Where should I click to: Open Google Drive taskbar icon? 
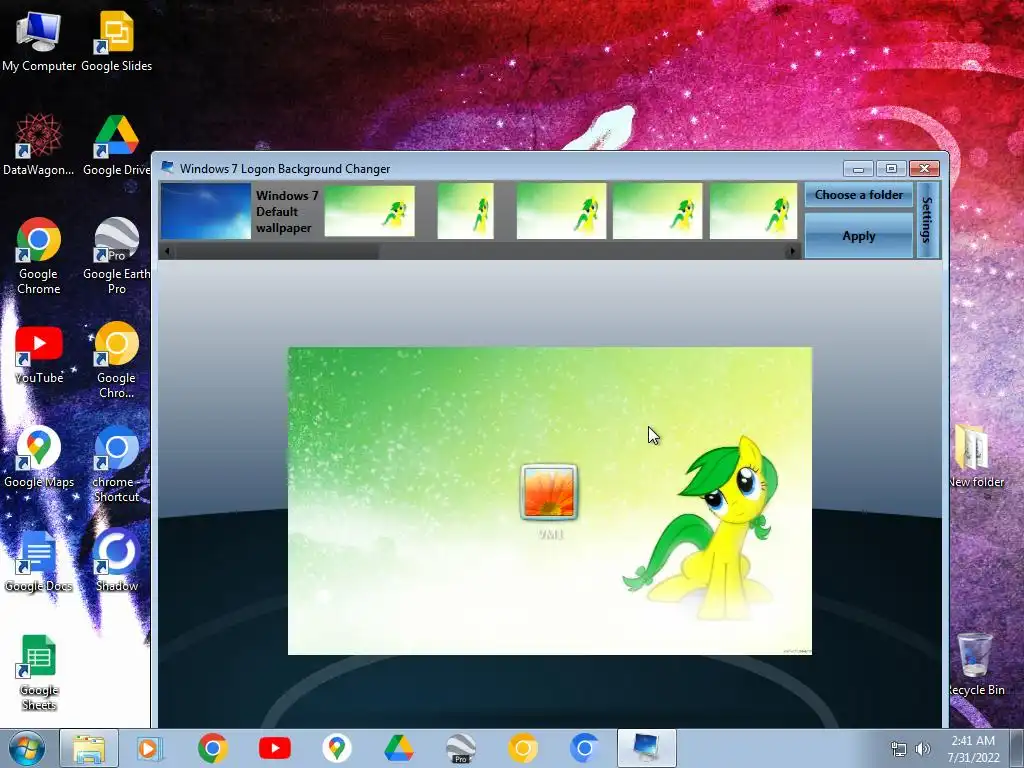[x=398, y=748]
